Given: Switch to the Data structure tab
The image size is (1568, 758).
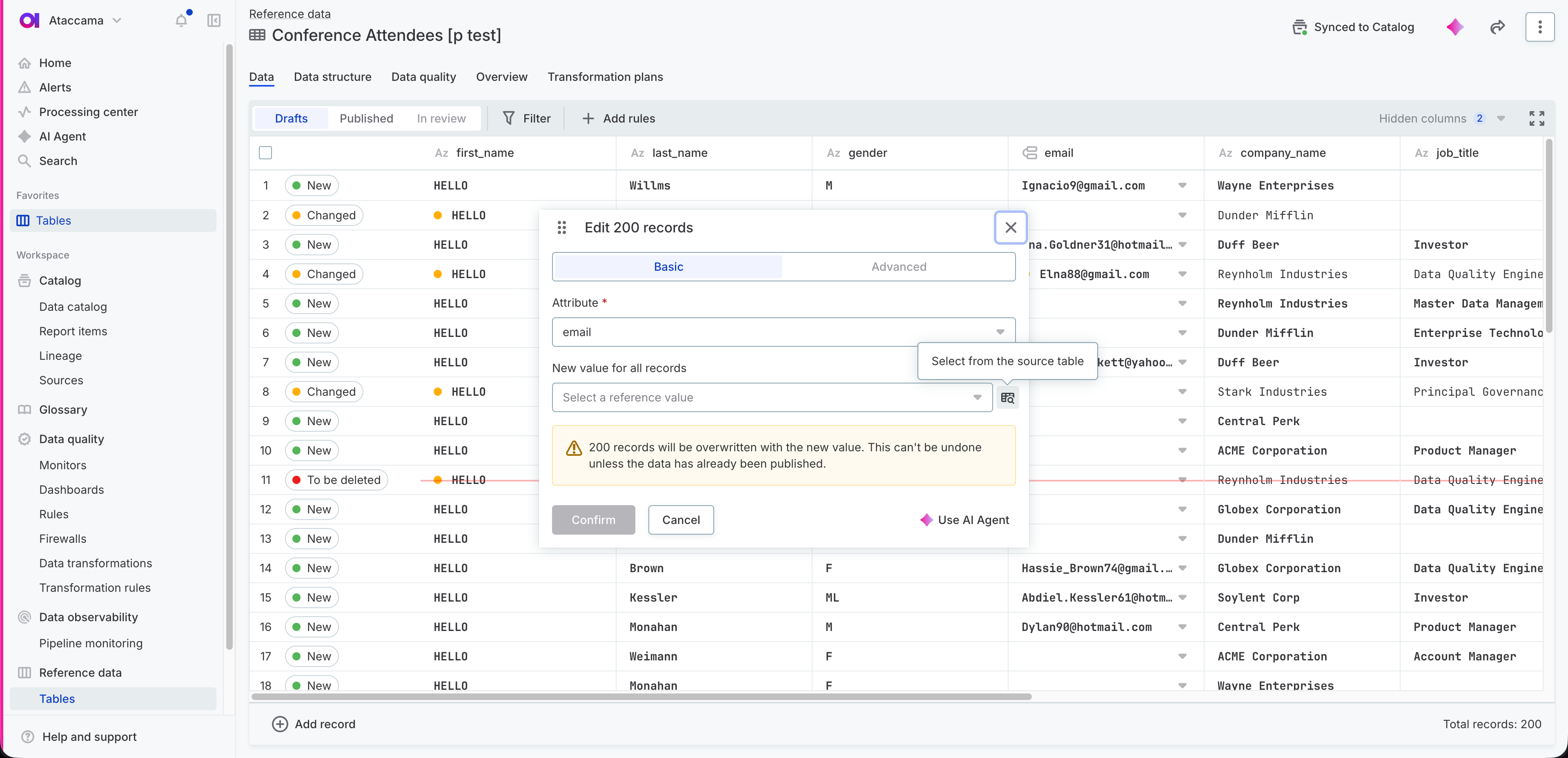Looking at the screenshot, I should 332,77.
